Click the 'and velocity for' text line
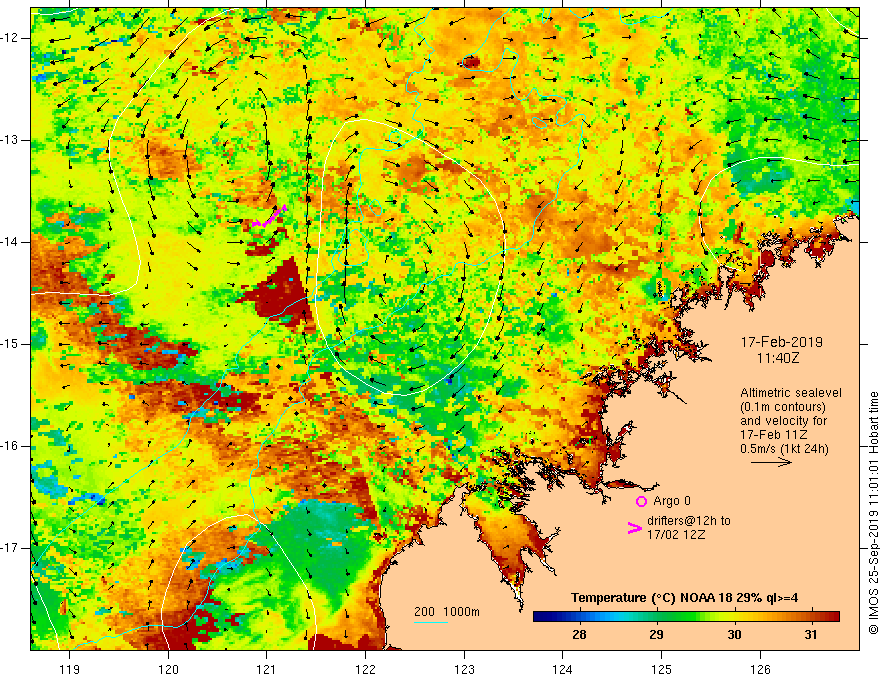 tap(783, 421)
